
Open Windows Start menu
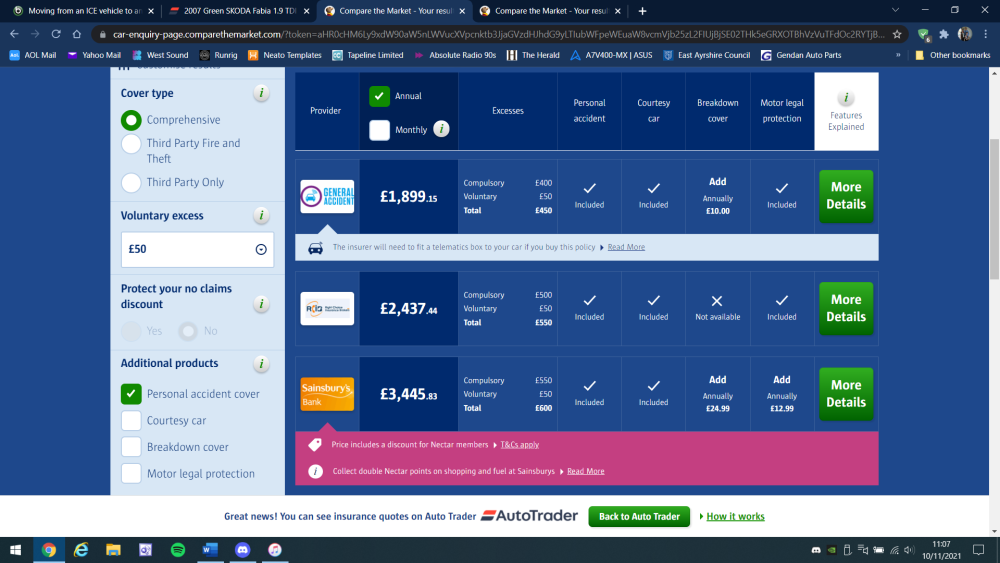pyautogui.click(x=15, y=550)
